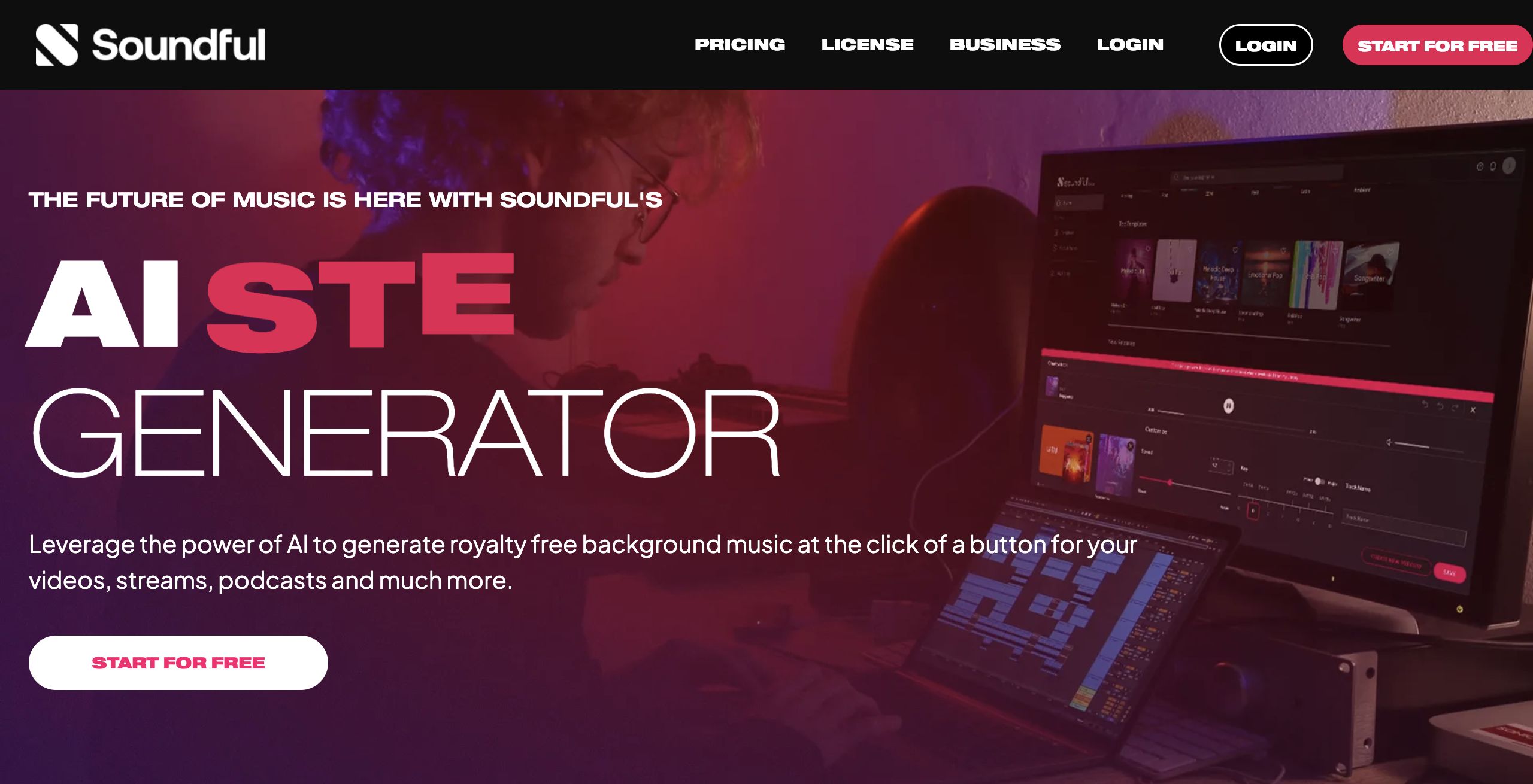Click the outlined LOGIN pill button

[x=1266, y=45]
